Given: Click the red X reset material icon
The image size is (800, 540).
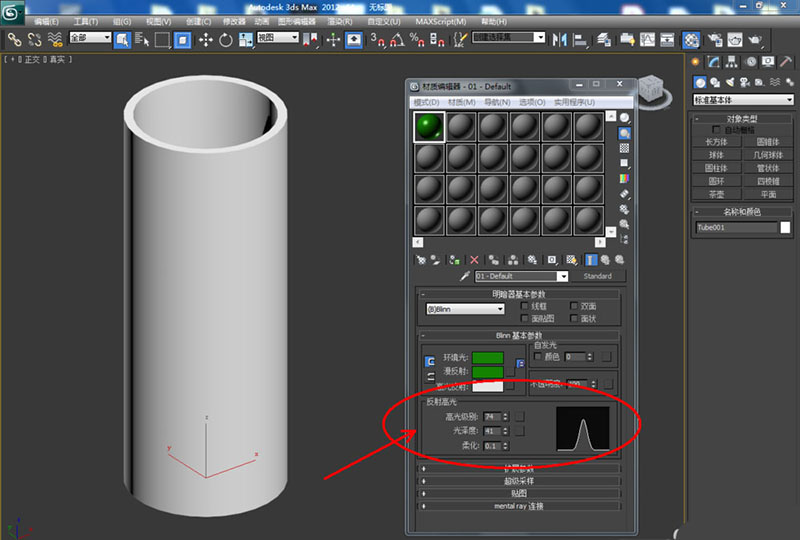Looking at the screenshot, I should point(474,259).
